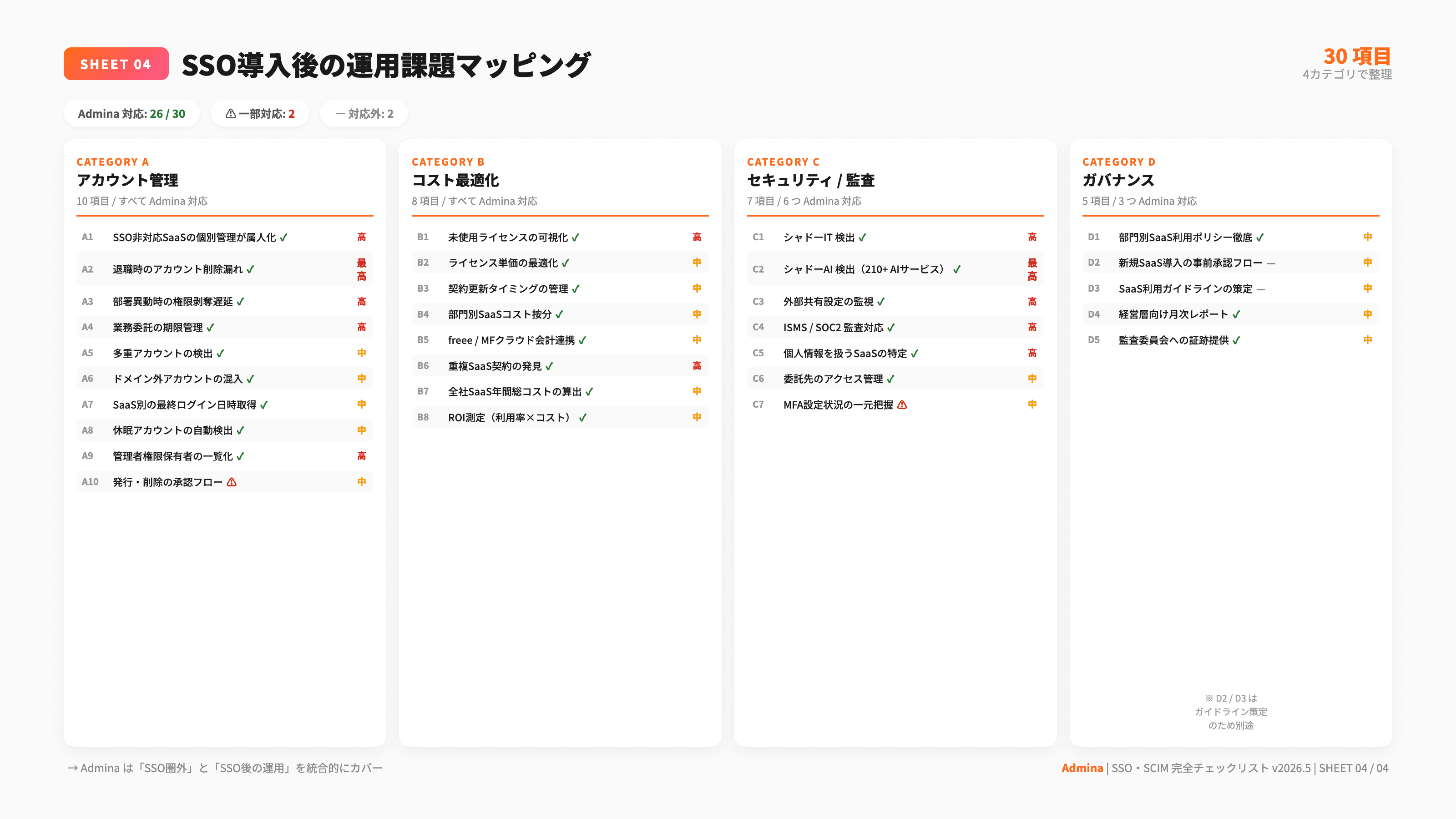Click the 高 priority label in row B6
This screenshot has height=819, width=1456.
pyautogui.click(x=697, y=366)
